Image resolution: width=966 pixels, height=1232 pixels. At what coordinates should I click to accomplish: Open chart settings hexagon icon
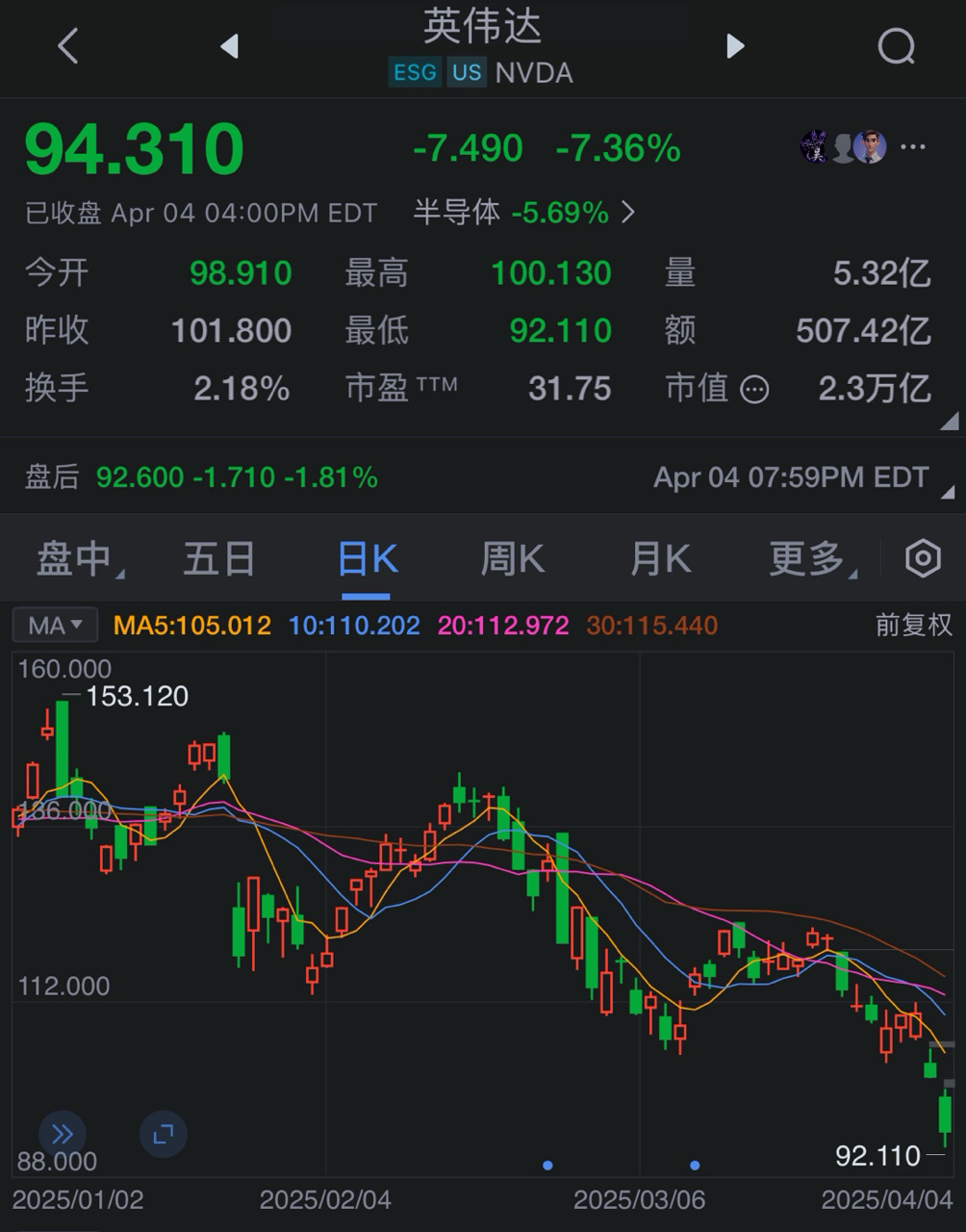click(x=923, y=558)
